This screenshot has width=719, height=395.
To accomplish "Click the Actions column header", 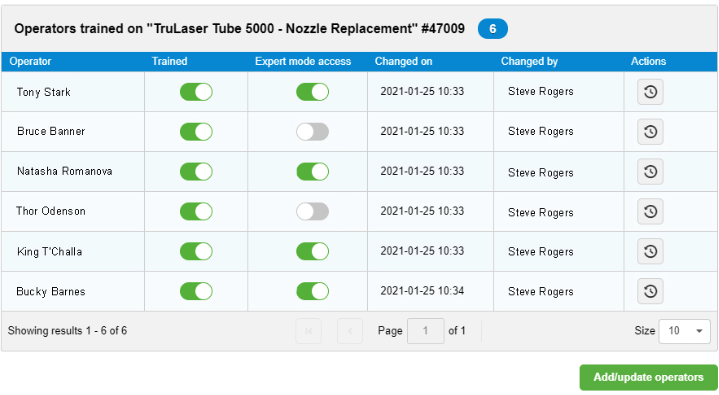I will tap(648, 61).
